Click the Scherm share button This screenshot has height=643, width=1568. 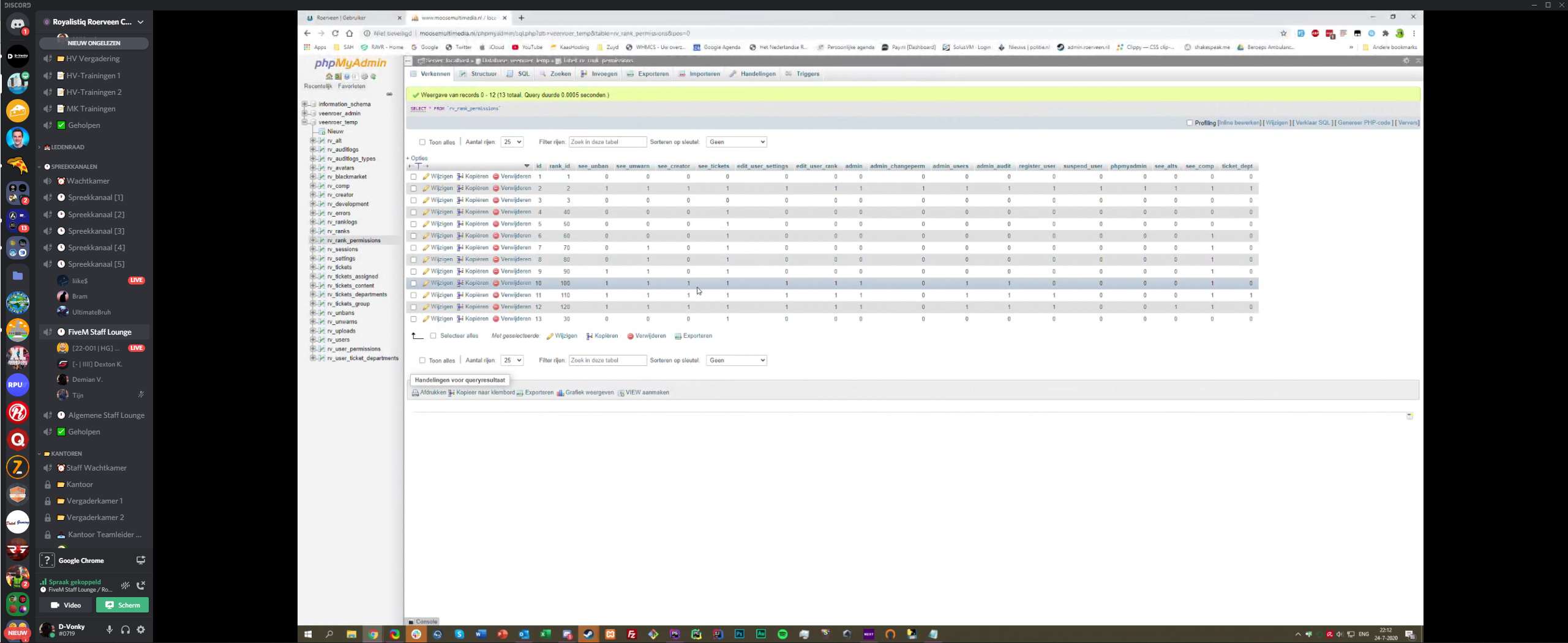(x=122, y=605)
